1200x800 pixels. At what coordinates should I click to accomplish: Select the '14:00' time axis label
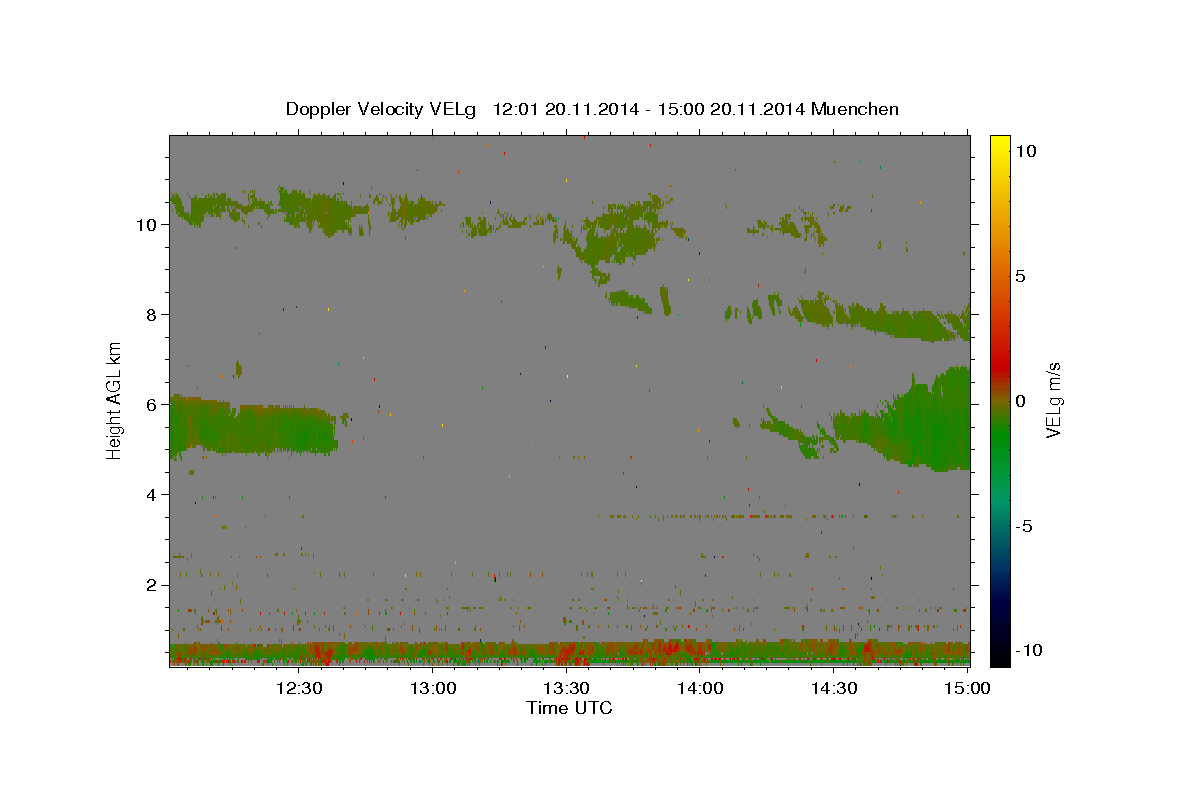pos(700,688)
